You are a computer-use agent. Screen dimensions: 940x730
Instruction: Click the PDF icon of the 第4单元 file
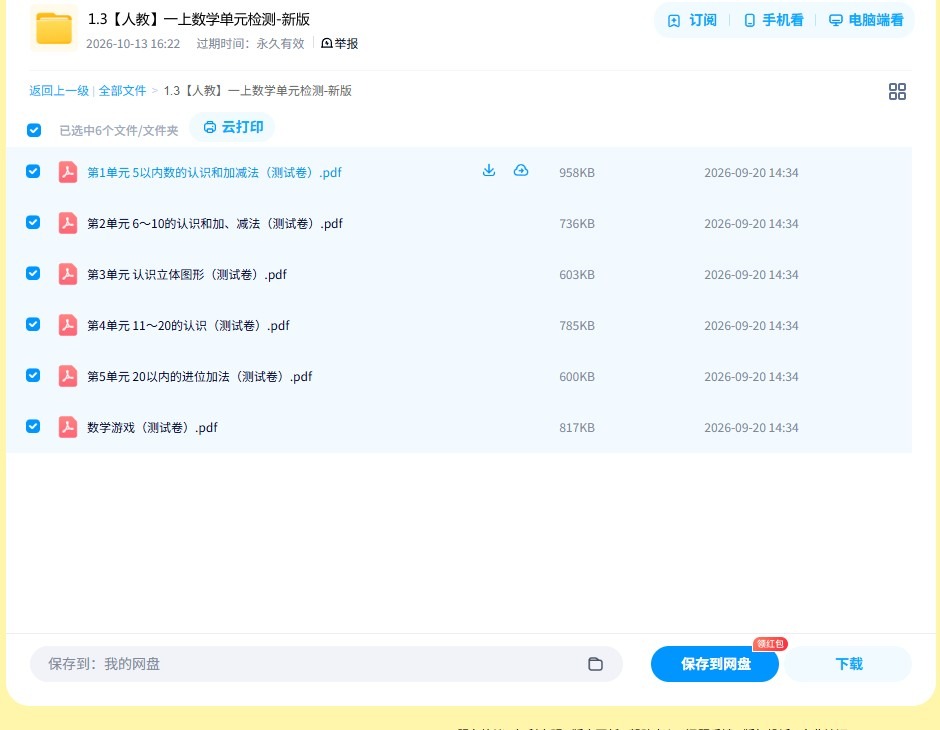pyautogui.click(x=68, y=325)
